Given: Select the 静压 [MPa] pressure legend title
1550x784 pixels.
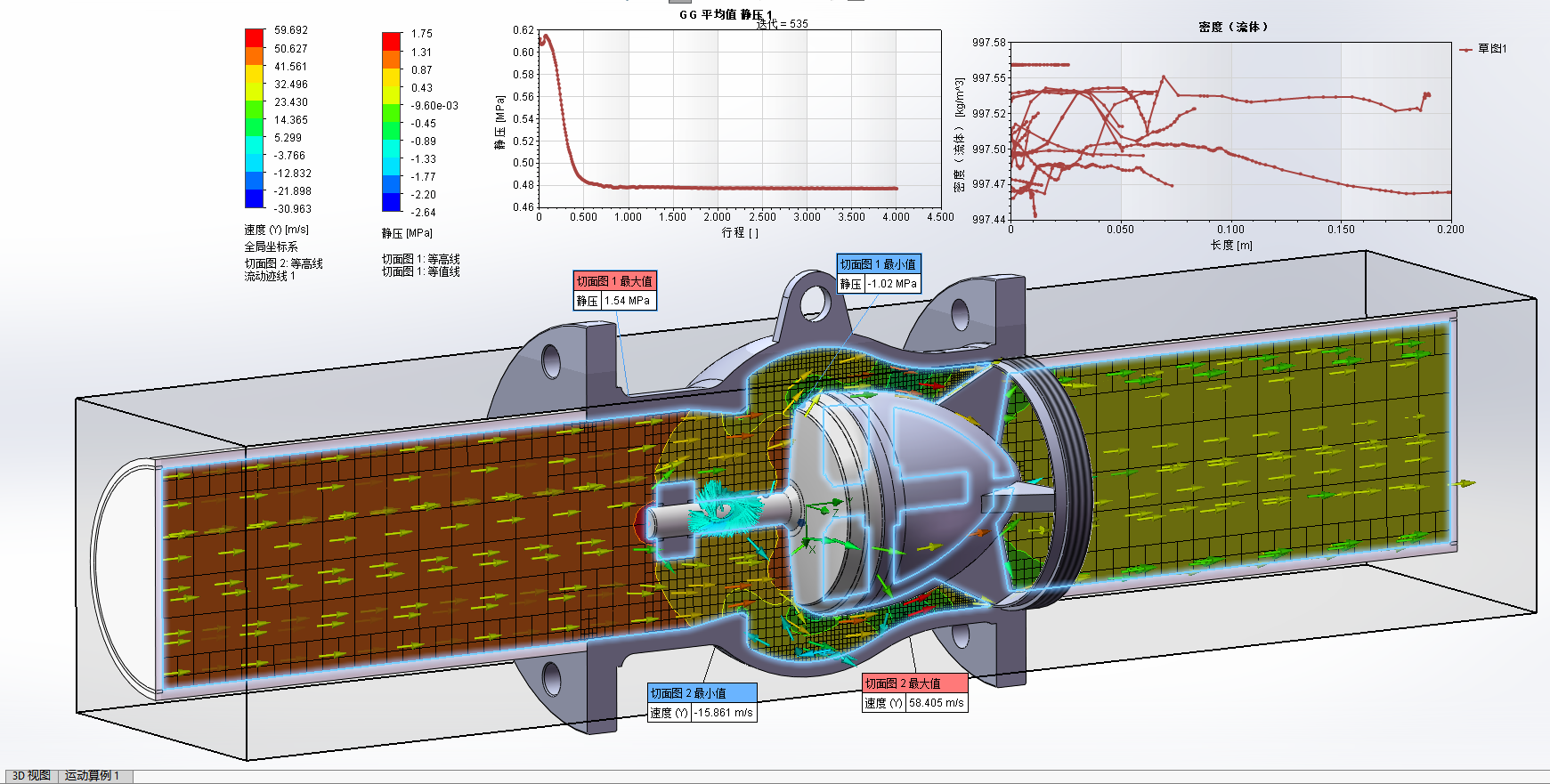Looking at the screenshot, I should pos(407,233).
